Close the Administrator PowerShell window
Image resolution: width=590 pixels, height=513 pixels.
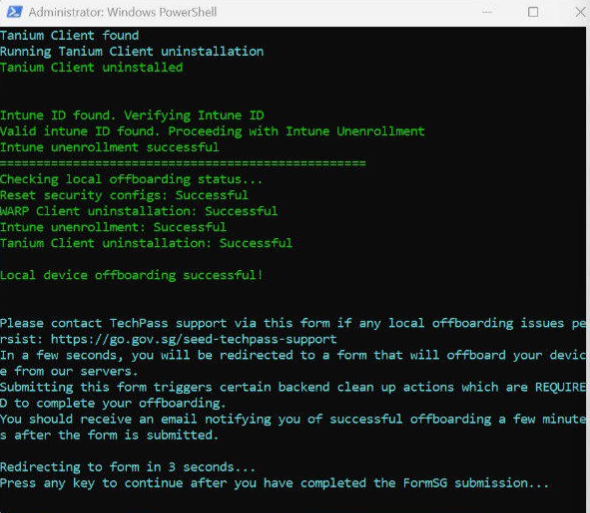coord(581,12)
